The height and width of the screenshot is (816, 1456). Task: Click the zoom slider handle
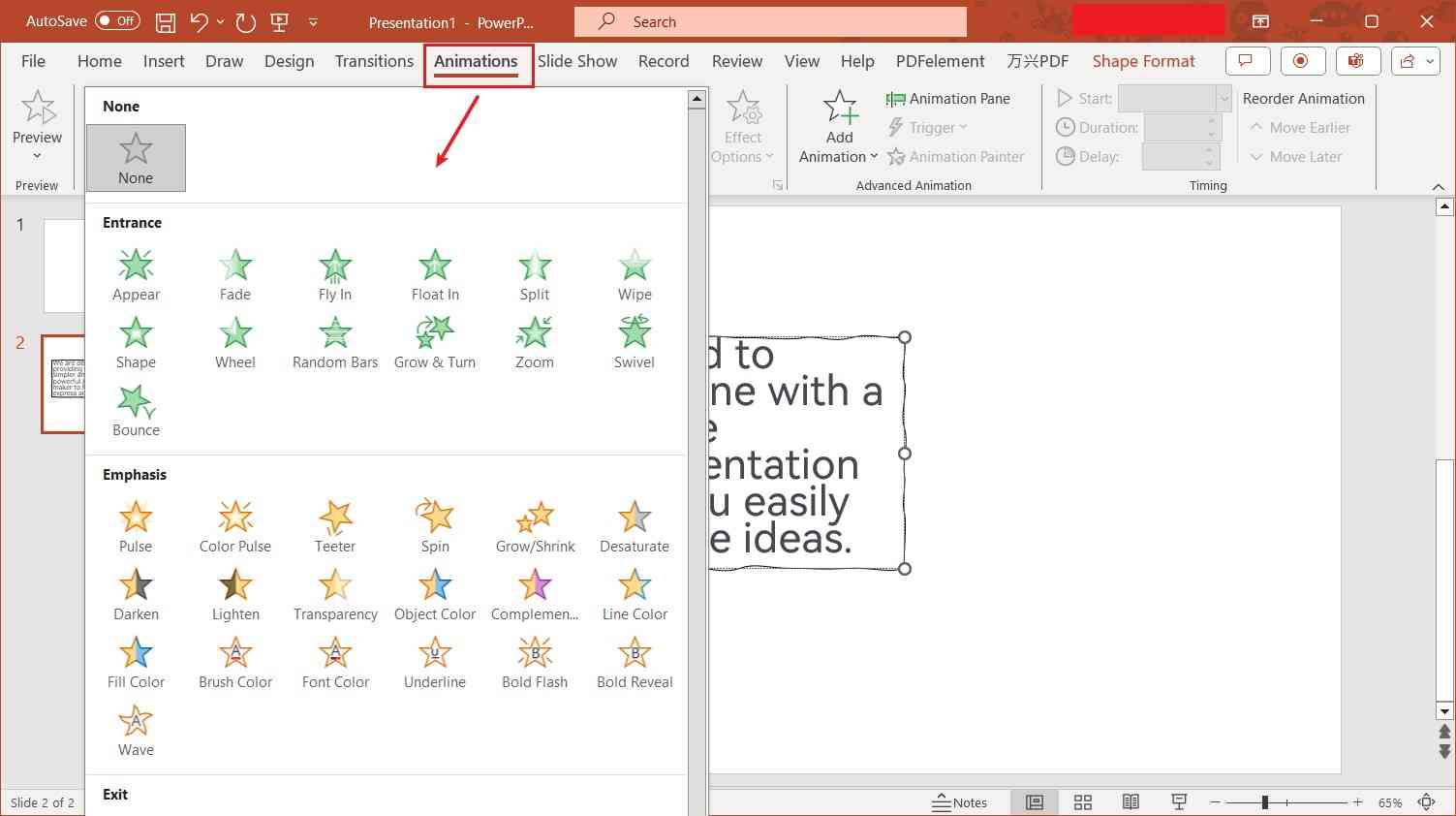pos(1264,802)
